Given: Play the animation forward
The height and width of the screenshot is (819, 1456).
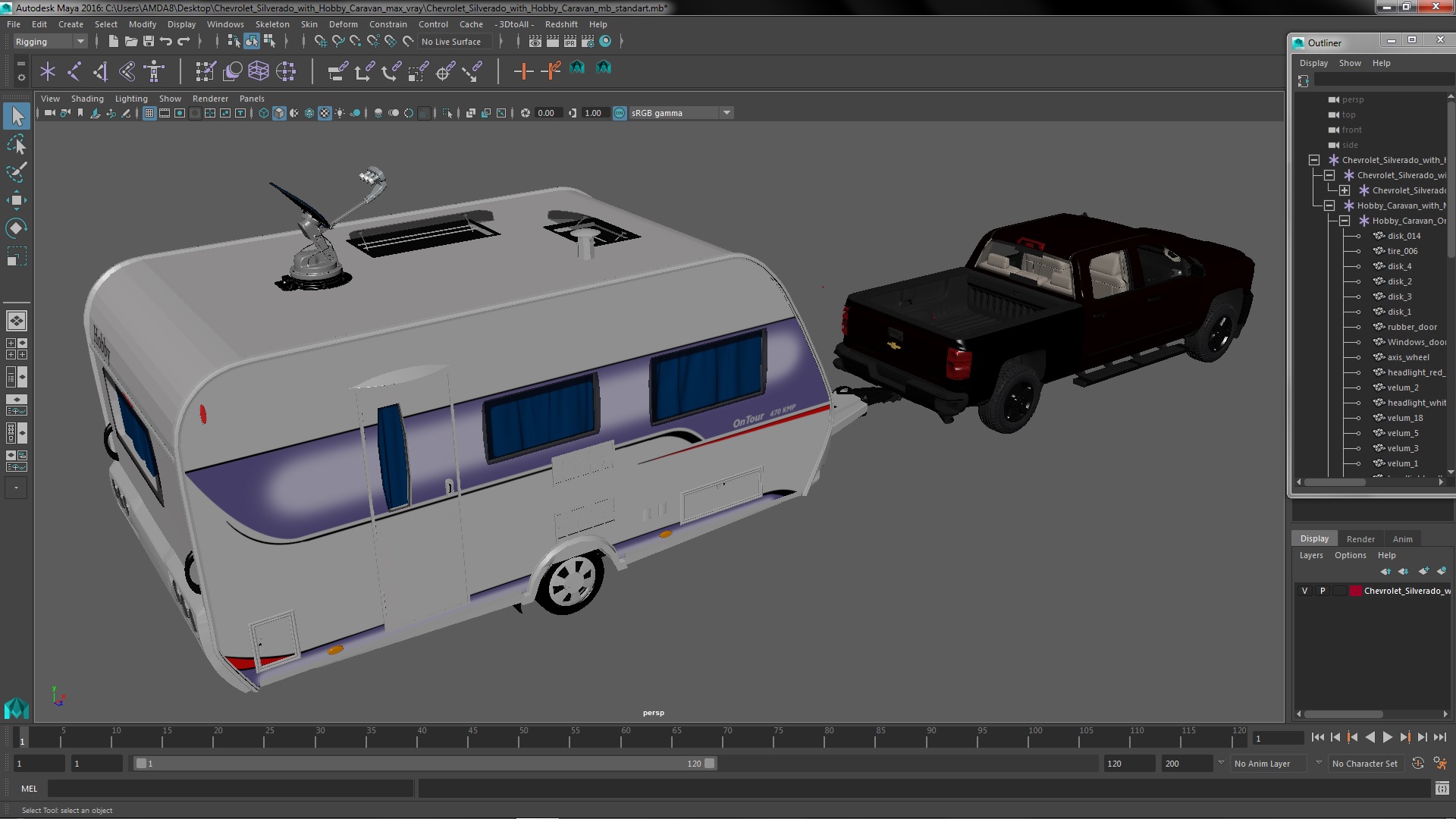Looking at the screenshot, I should pos(1387,737).
